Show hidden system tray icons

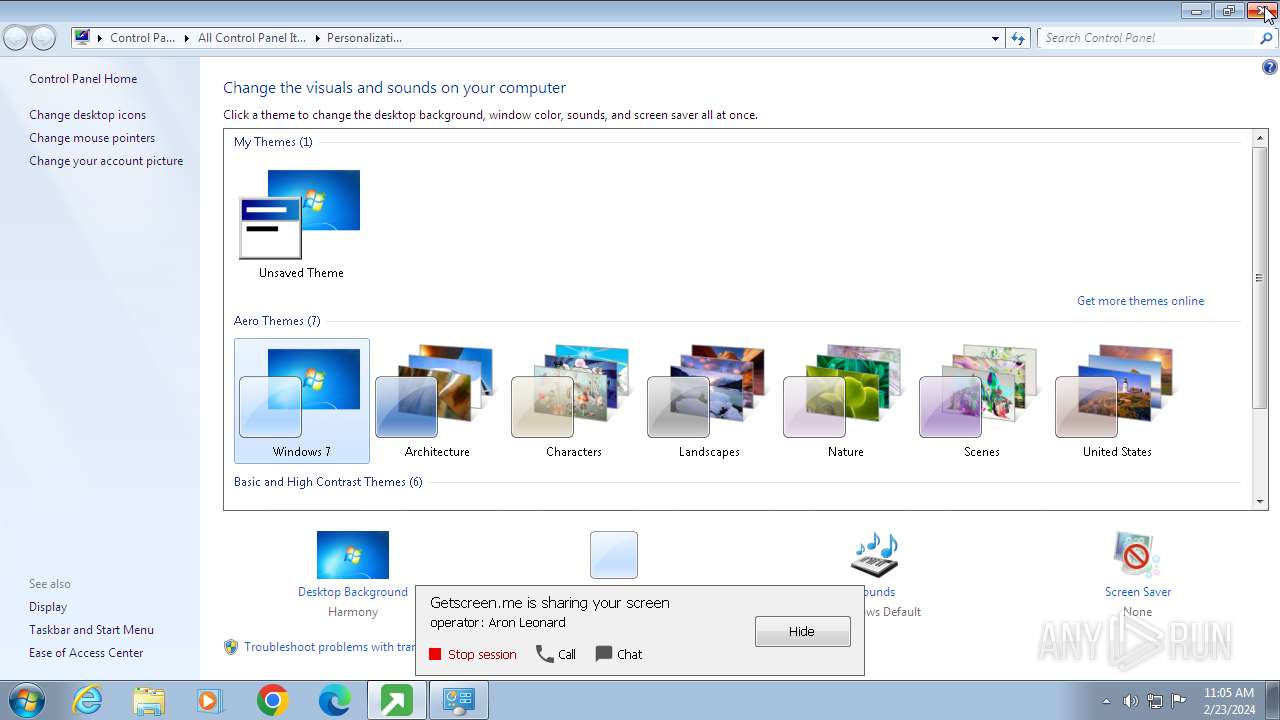click(x=1106, y=701)
